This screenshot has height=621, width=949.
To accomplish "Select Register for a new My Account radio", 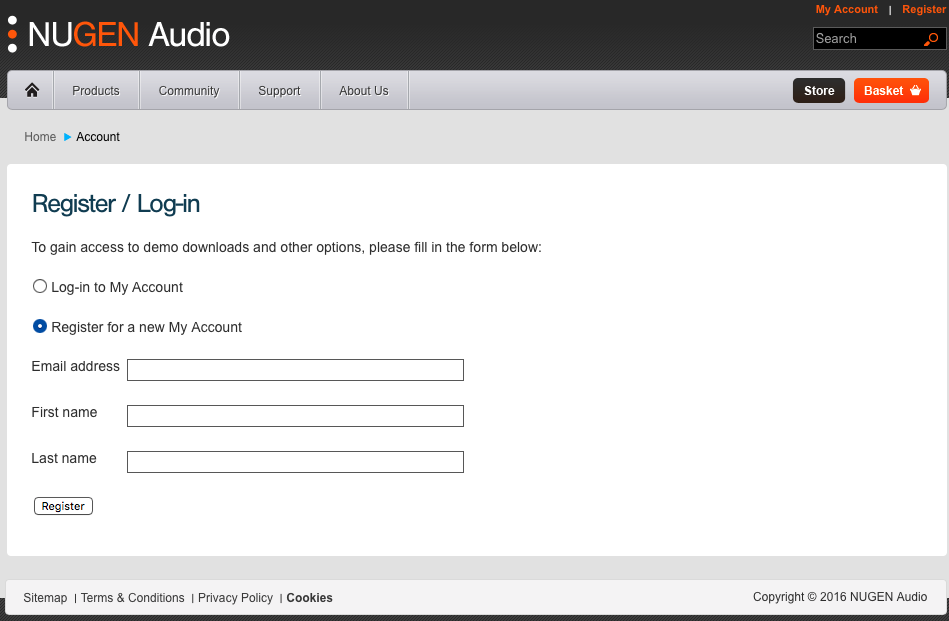I will tap(39, 326).
